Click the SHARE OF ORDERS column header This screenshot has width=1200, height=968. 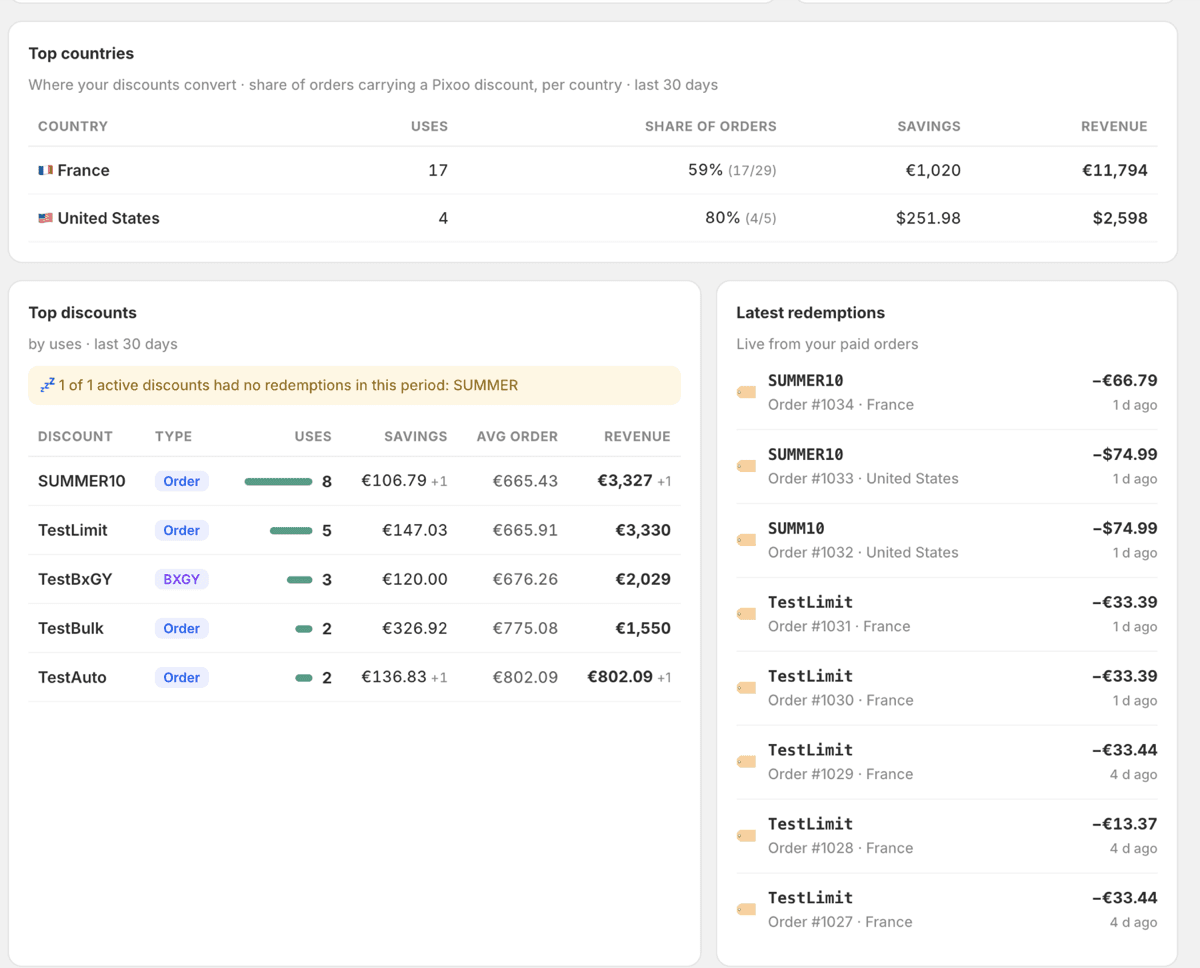(711, 126)
